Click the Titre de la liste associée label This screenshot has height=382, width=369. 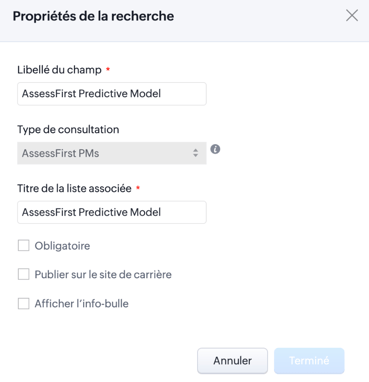click(x=74, y=188)
